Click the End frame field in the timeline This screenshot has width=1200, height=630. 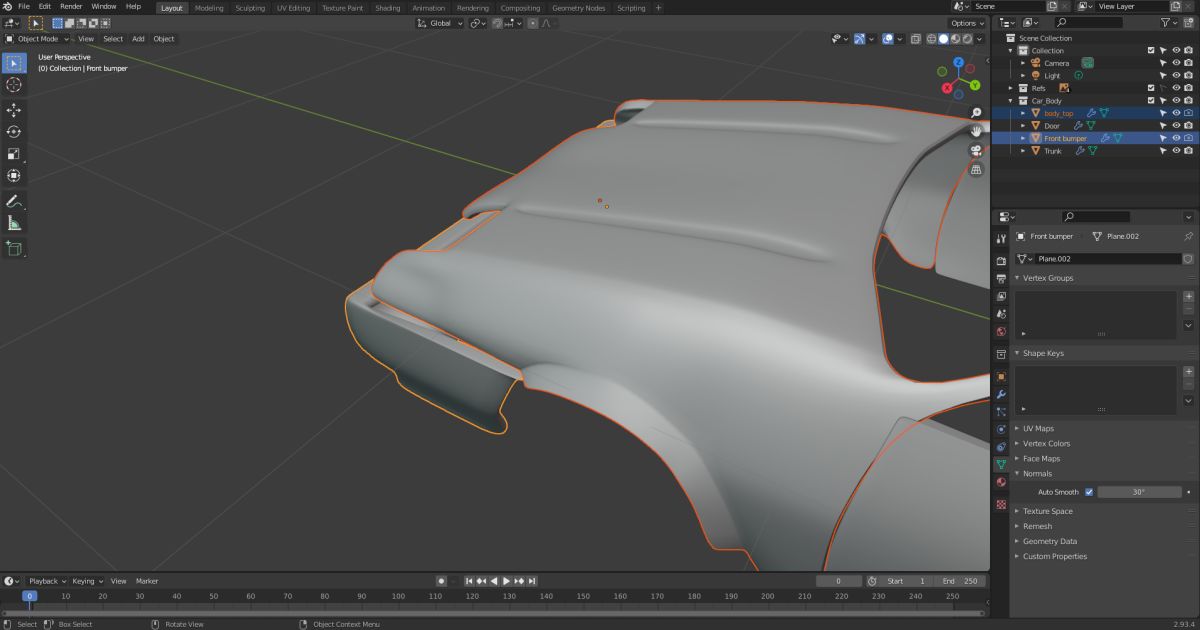coord(961,581)
